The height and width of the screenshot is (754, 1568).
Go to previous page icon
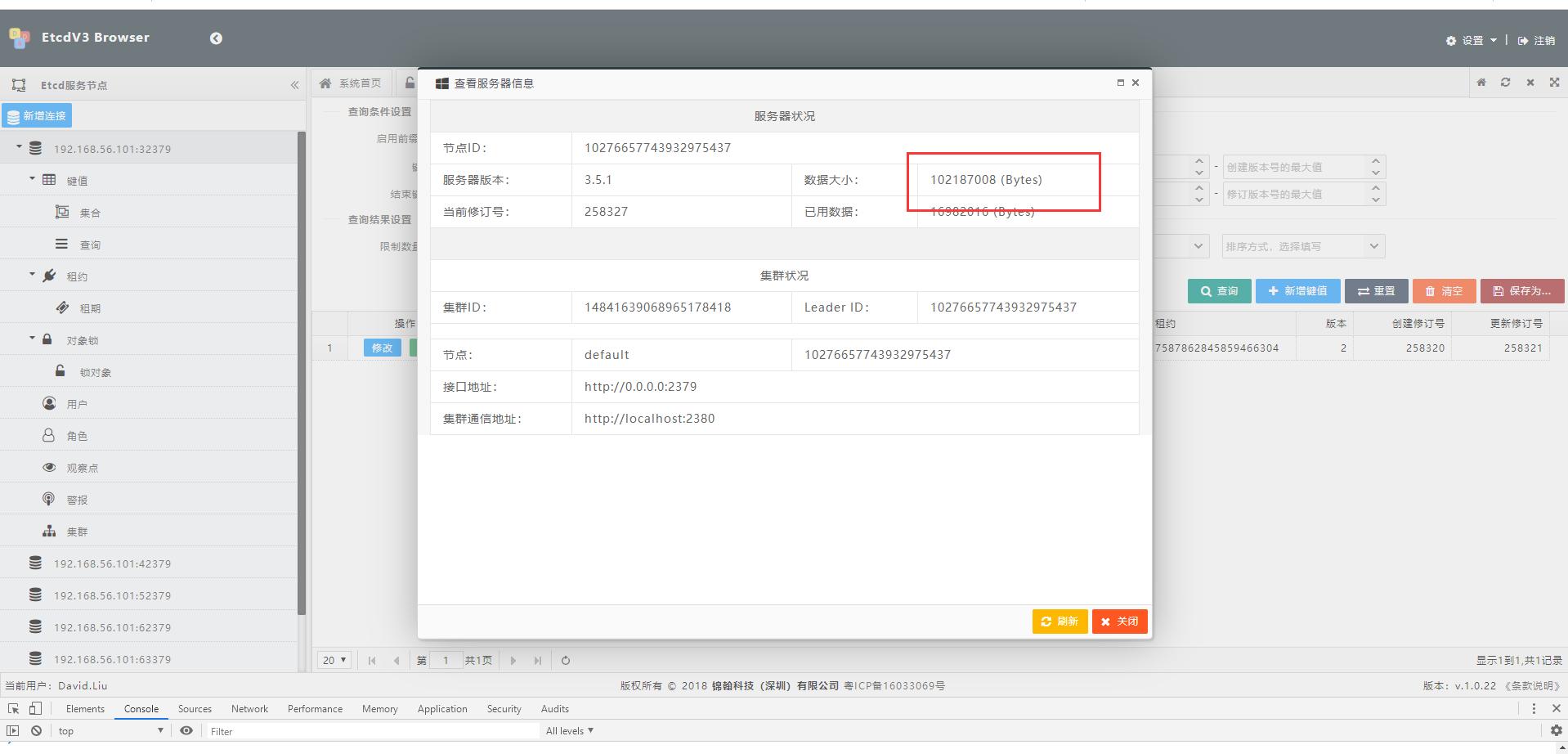click(x=396, y=660)
